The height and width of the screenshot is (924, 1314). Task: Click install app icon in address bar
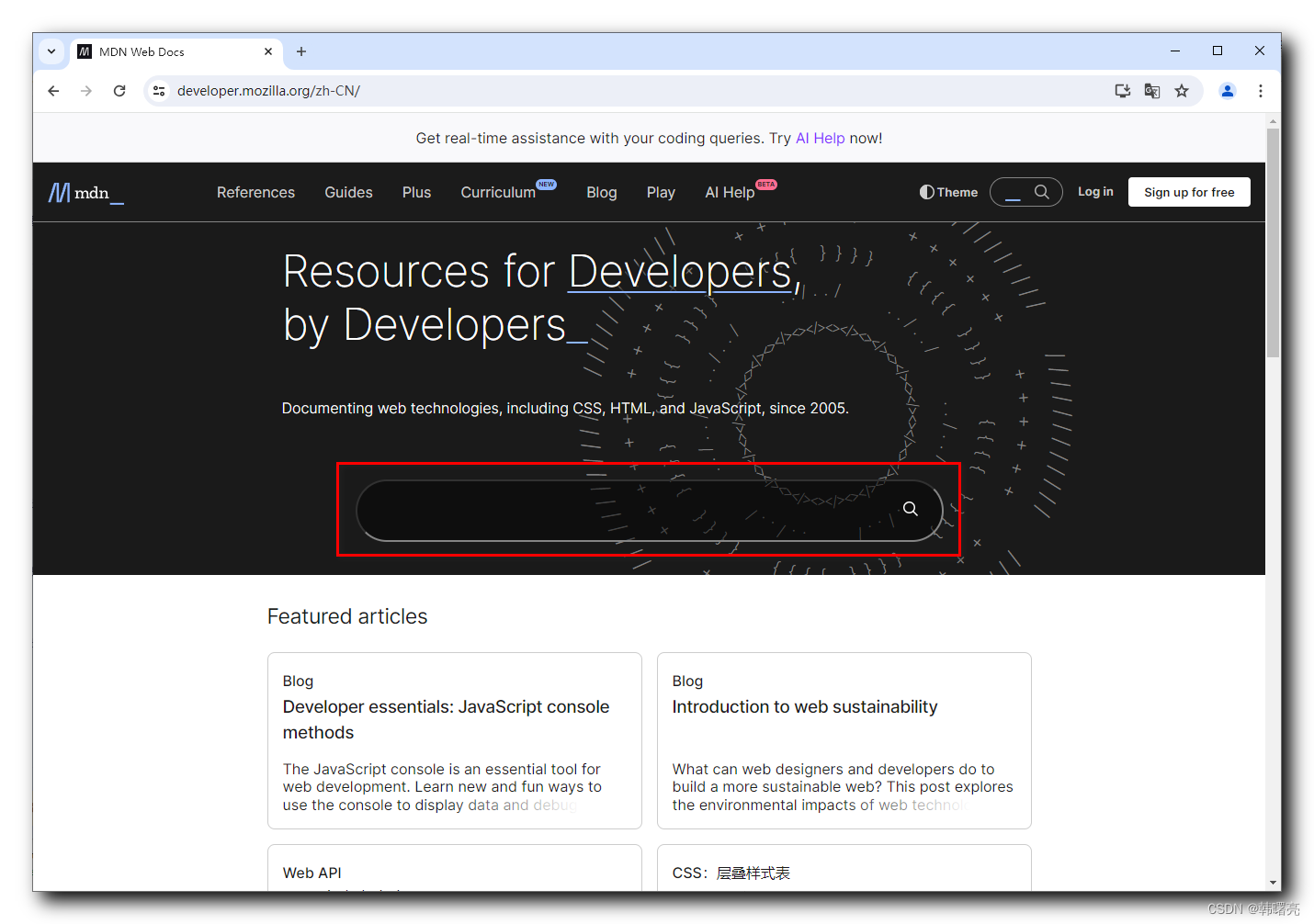point(1123,91)
